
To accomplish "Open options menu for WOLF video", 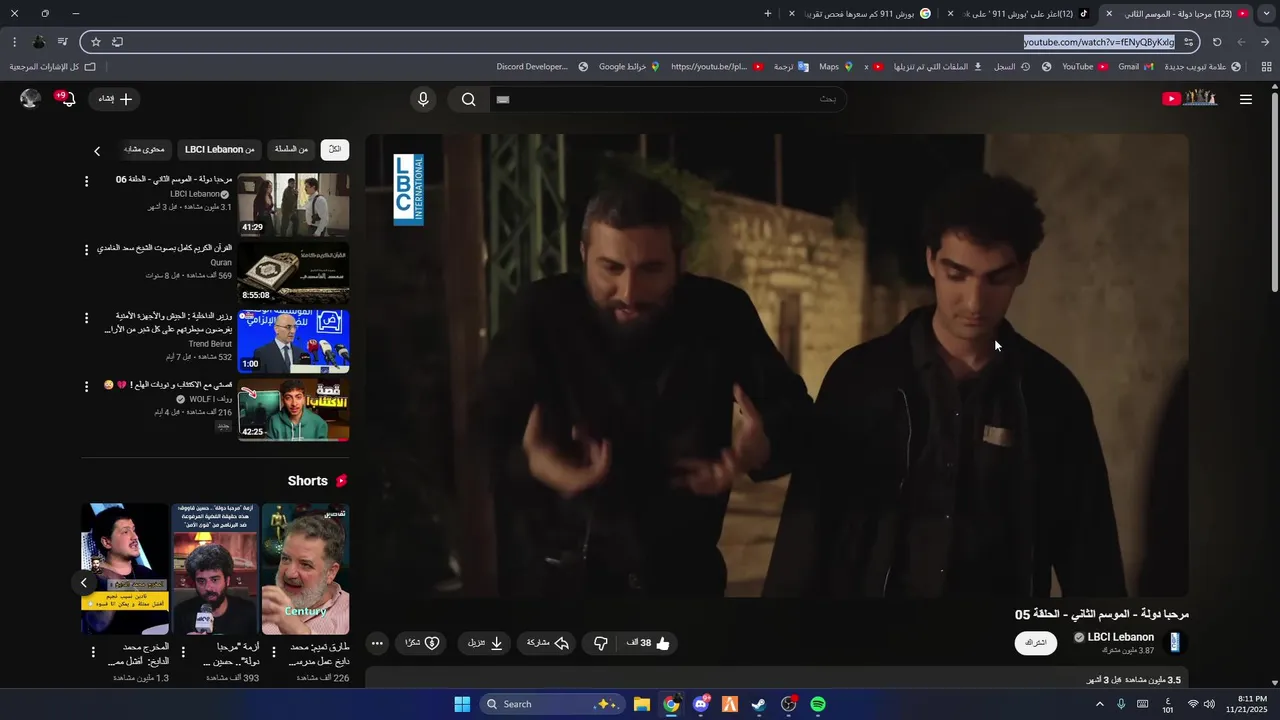I will tap(86, 385).
